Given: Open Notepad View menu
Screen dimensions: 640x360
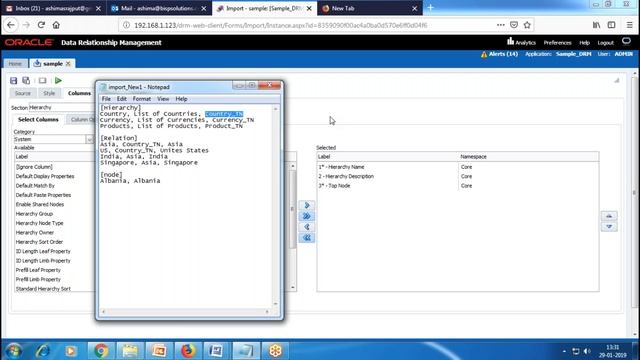Looking at the screenshot, I should coord(163,99).
